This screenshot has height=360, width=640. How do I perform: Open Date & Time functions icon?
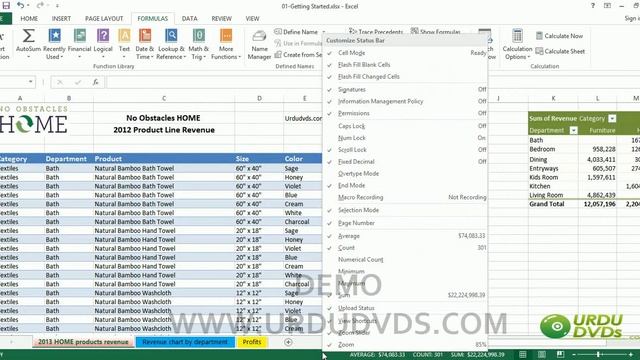(145, 36)
